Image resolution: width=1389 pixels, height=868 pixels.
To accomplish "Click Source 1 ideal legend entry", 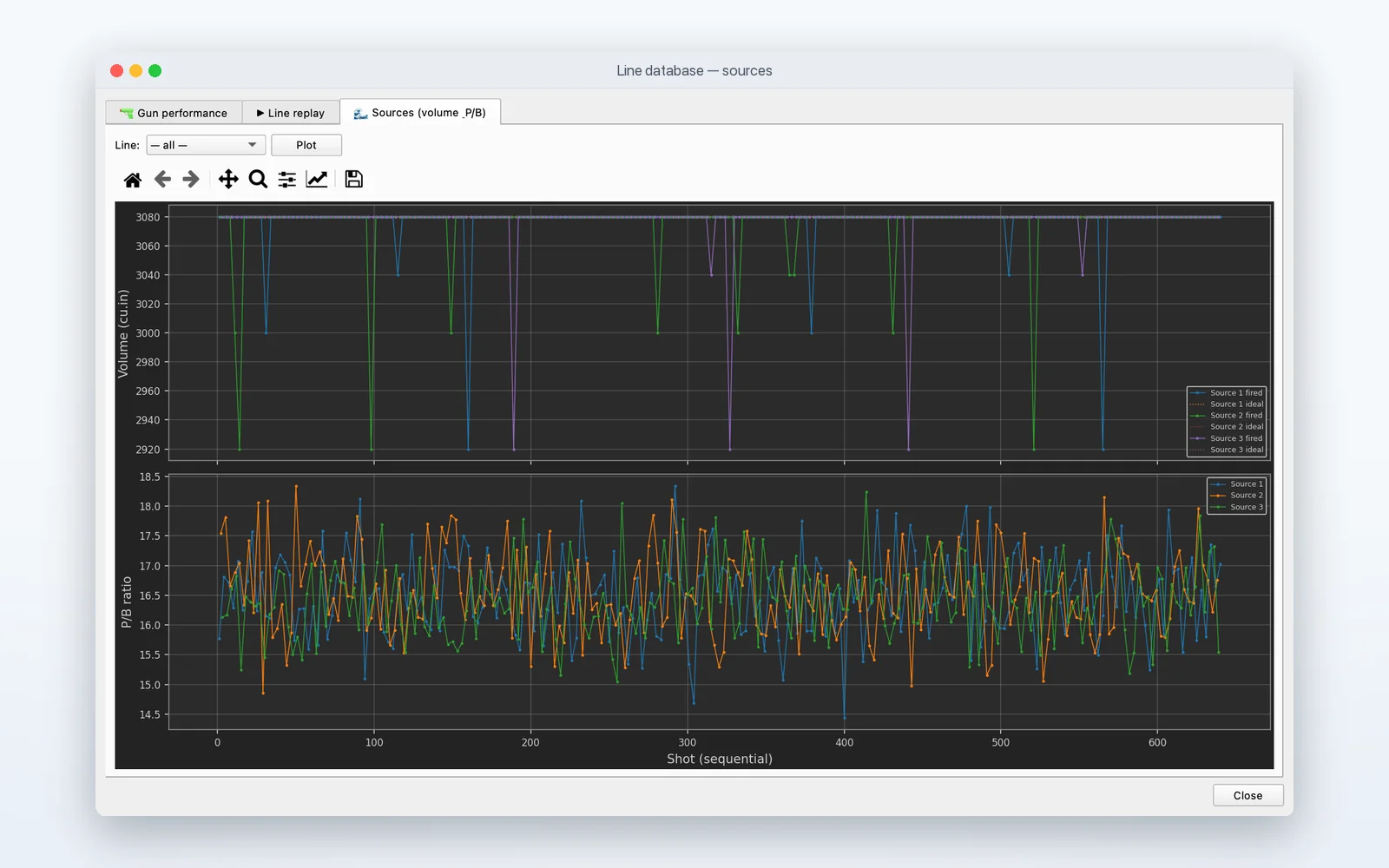I will click(x=1227, y=404).
